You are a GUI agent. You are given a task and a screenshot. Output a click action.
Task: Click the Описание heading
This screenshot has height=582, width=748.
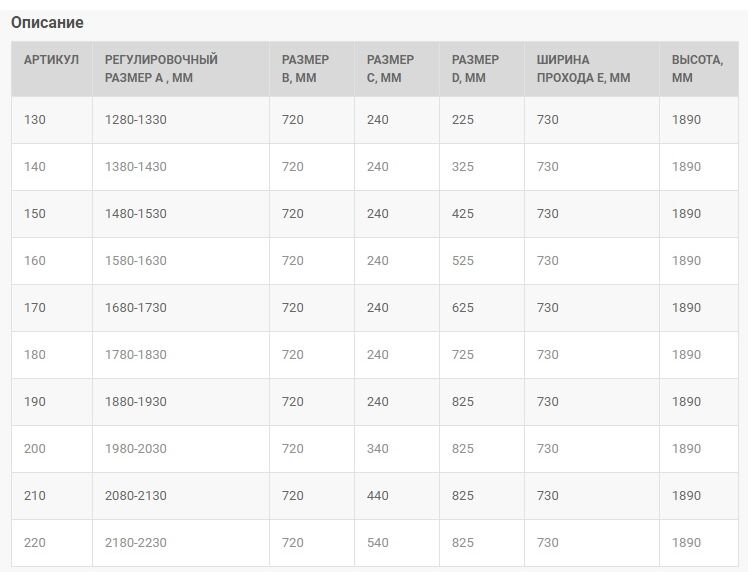click(47, 22)
